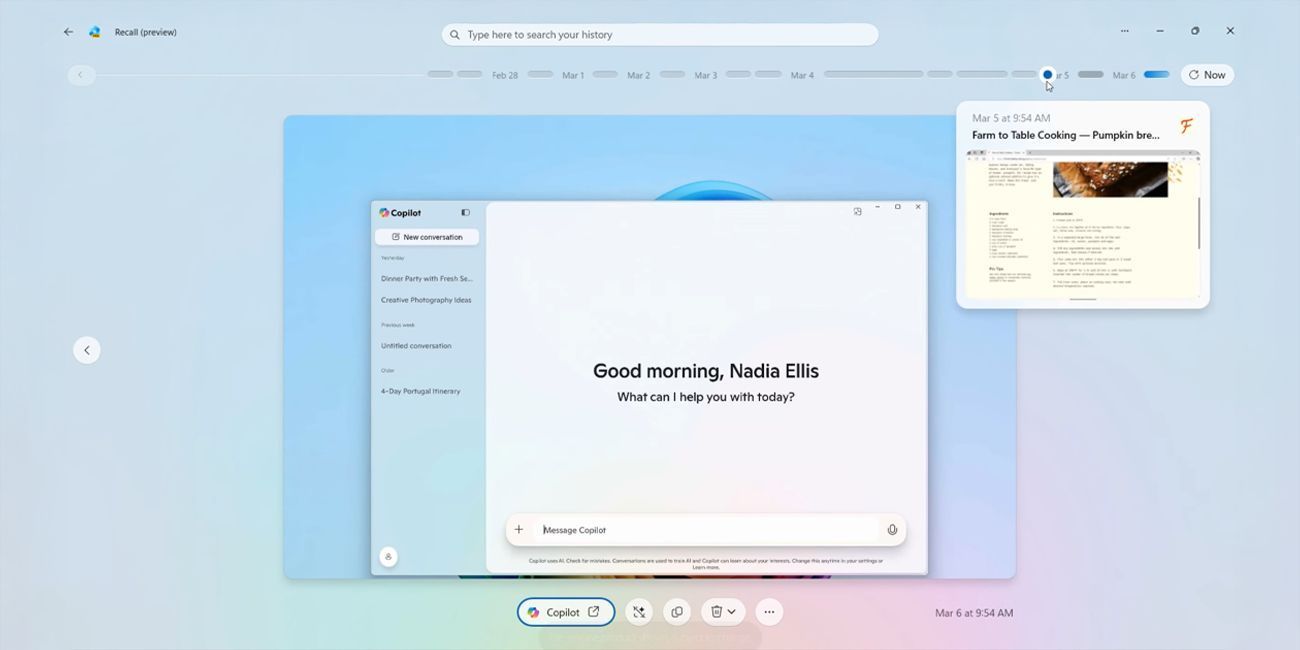Click the plus icon in Copilot message box

click(518, 530)
